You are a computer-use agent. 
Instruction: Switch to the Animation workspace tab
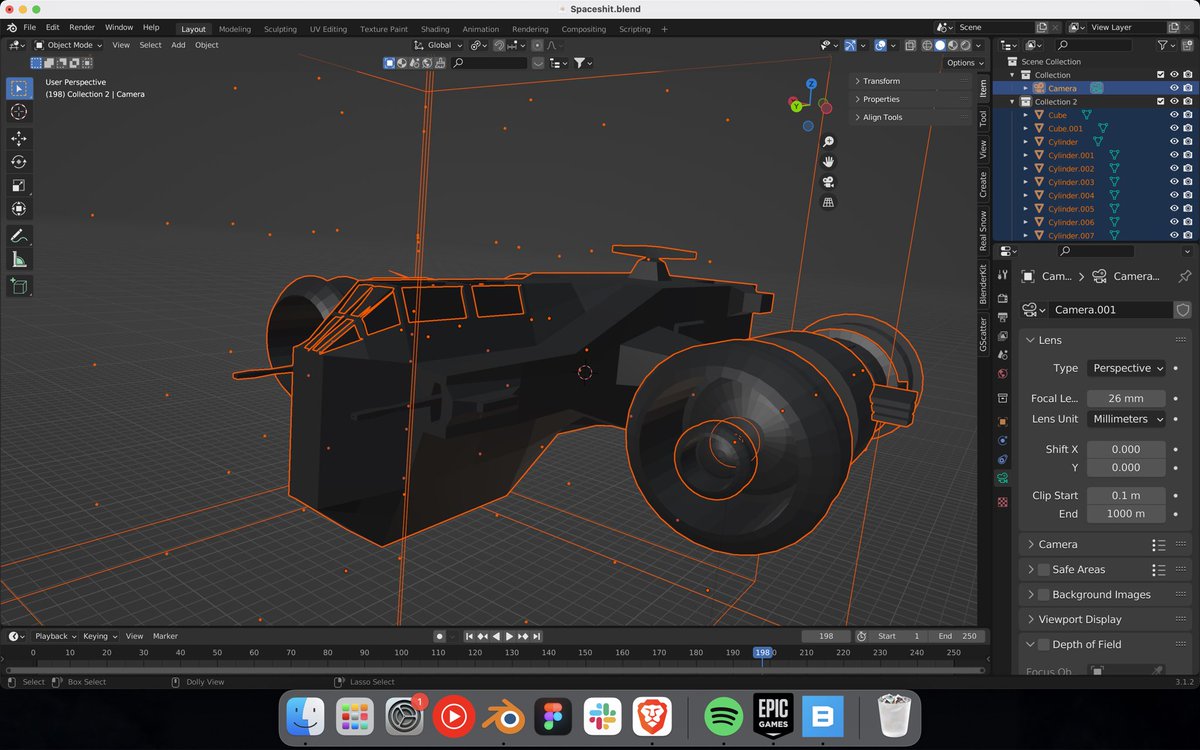click(480, 29)
